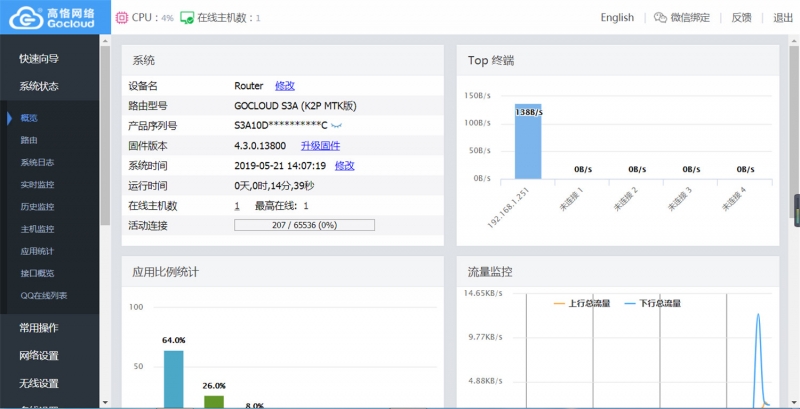
Task: Click the 流量监控 panel title
Action: tap(490, 272)
